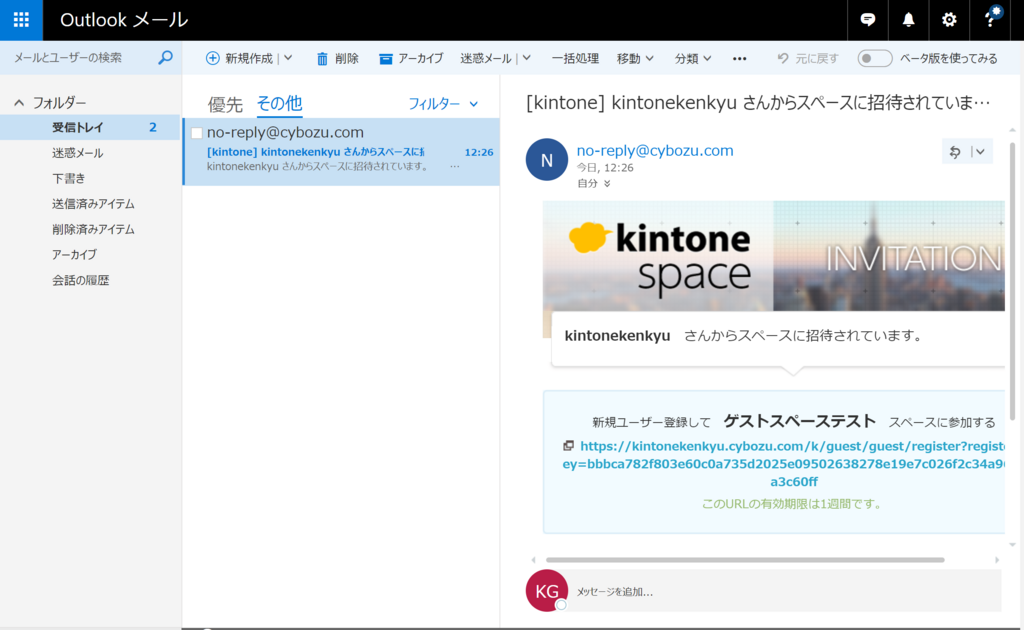
Task: Click the KG user avatar
Action: click(x=547, y=590)
